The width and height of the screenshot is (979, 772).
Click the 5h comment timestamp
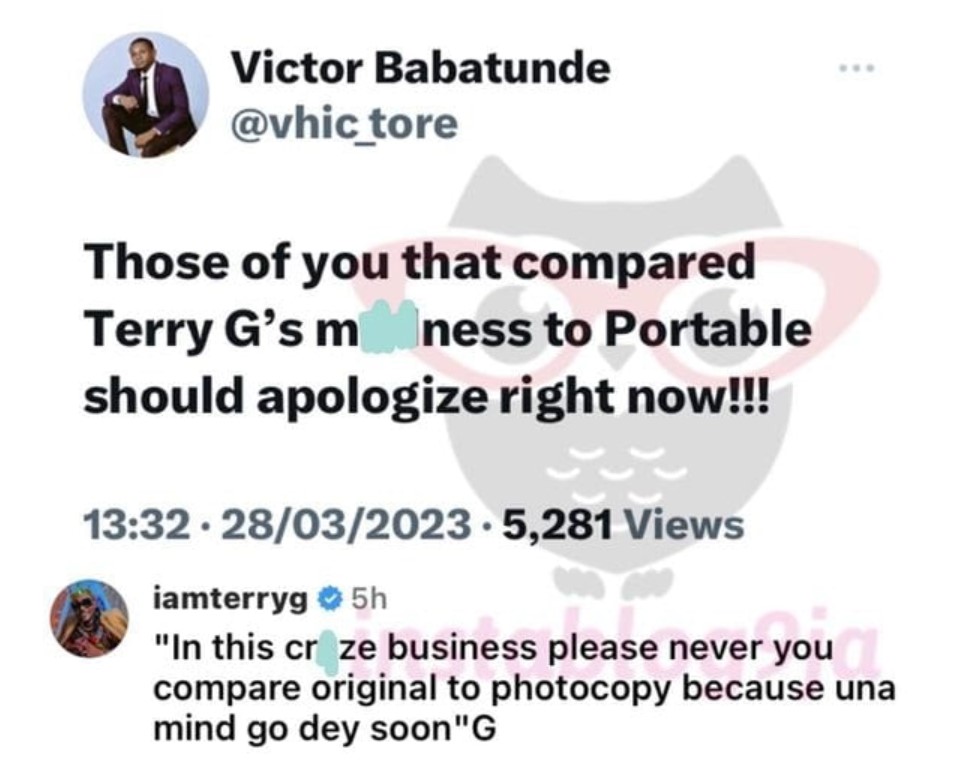(369, 599)
